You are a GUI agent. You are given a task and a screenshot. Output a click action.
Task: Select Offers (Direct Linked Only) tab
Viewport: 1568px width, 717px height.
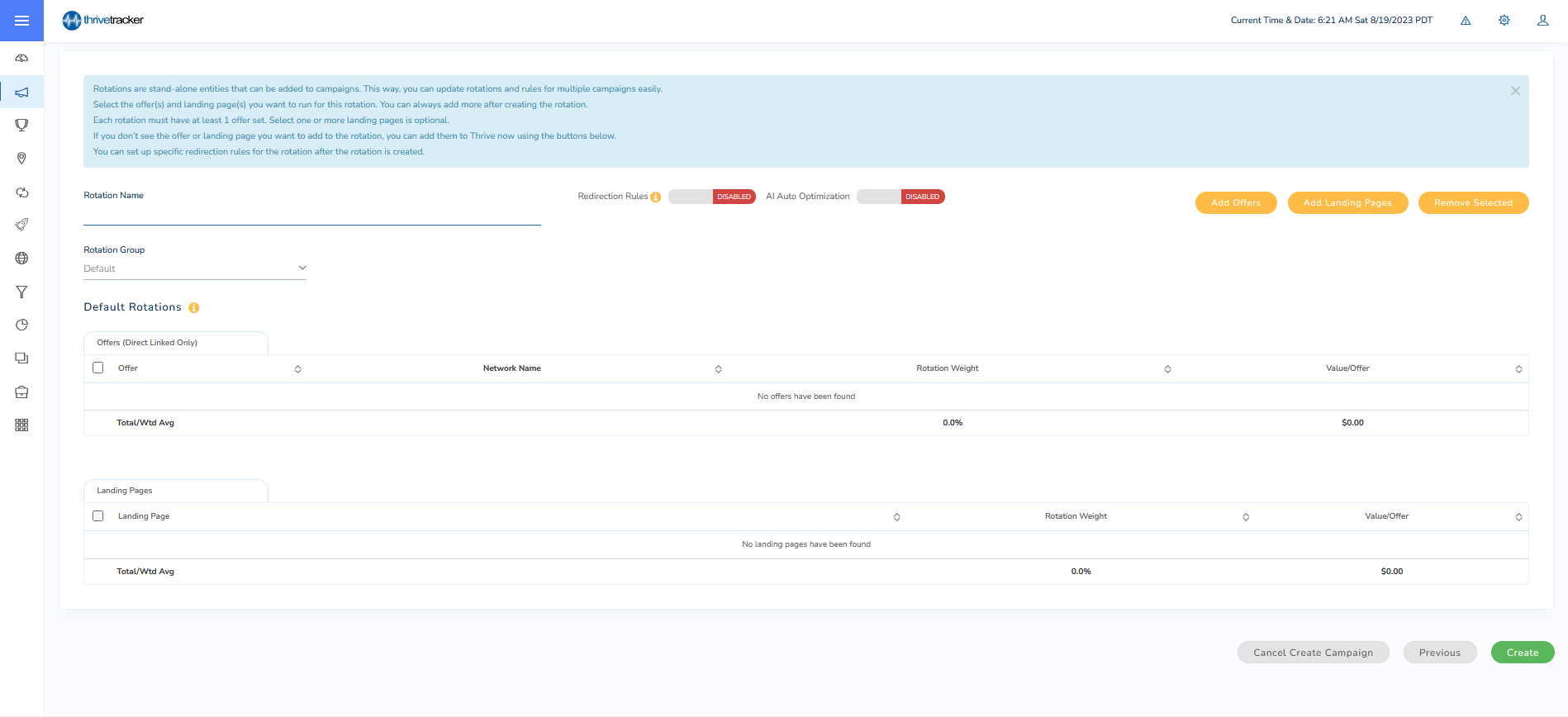[x=176, y=343]
